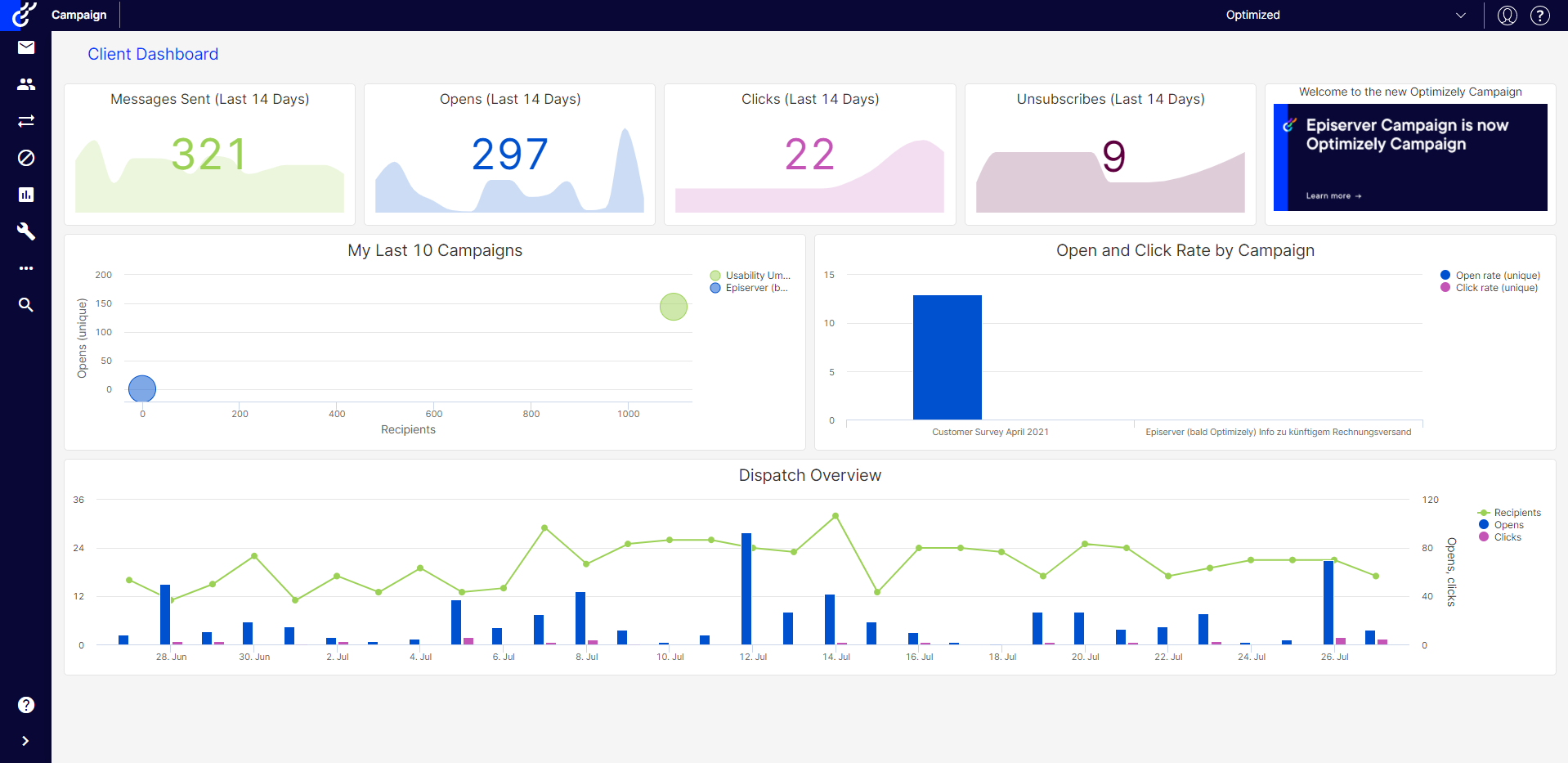Activate the Search icon in the sidebar
This screenshot has height=763, width=1568.
(26, 305)
